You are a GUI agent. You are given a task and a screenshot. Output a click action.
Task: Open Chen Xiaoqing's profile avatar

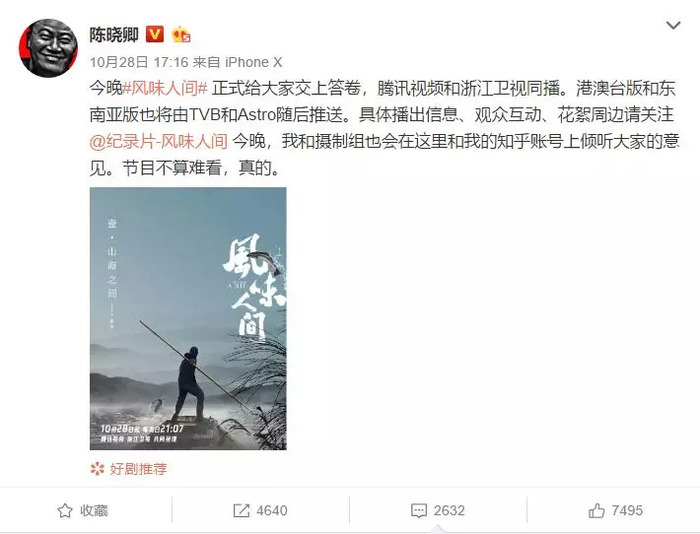click(48, 48)
